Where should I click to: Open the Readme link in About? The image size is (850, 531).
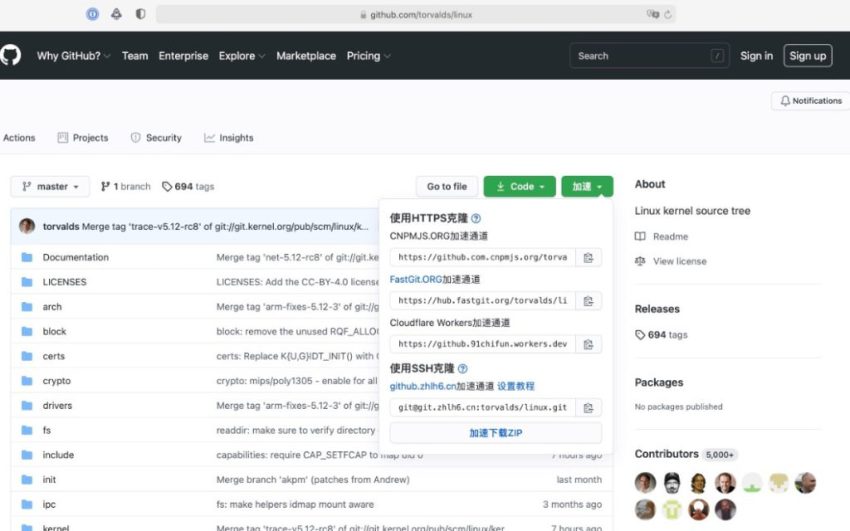pyautogui.click(x=661, y=237)
